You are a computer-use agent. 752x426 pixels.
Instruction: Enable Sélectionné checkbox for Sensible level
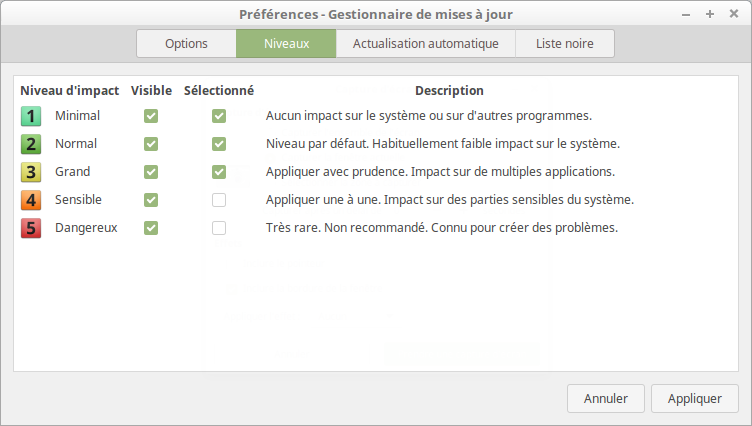[219, 200]
